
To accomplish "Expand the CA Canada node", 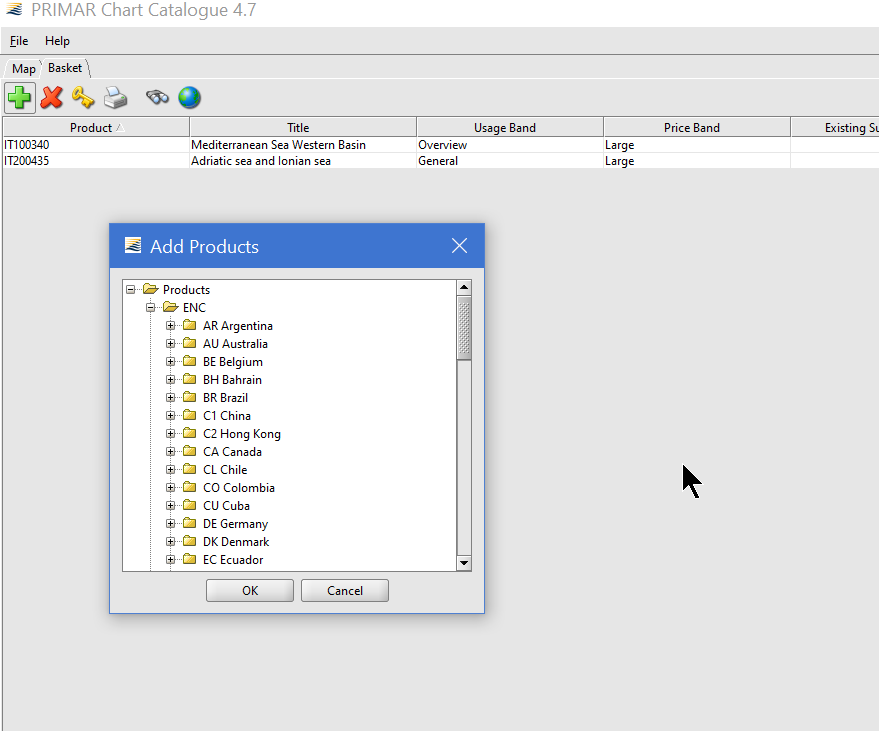I will (170, 451).
